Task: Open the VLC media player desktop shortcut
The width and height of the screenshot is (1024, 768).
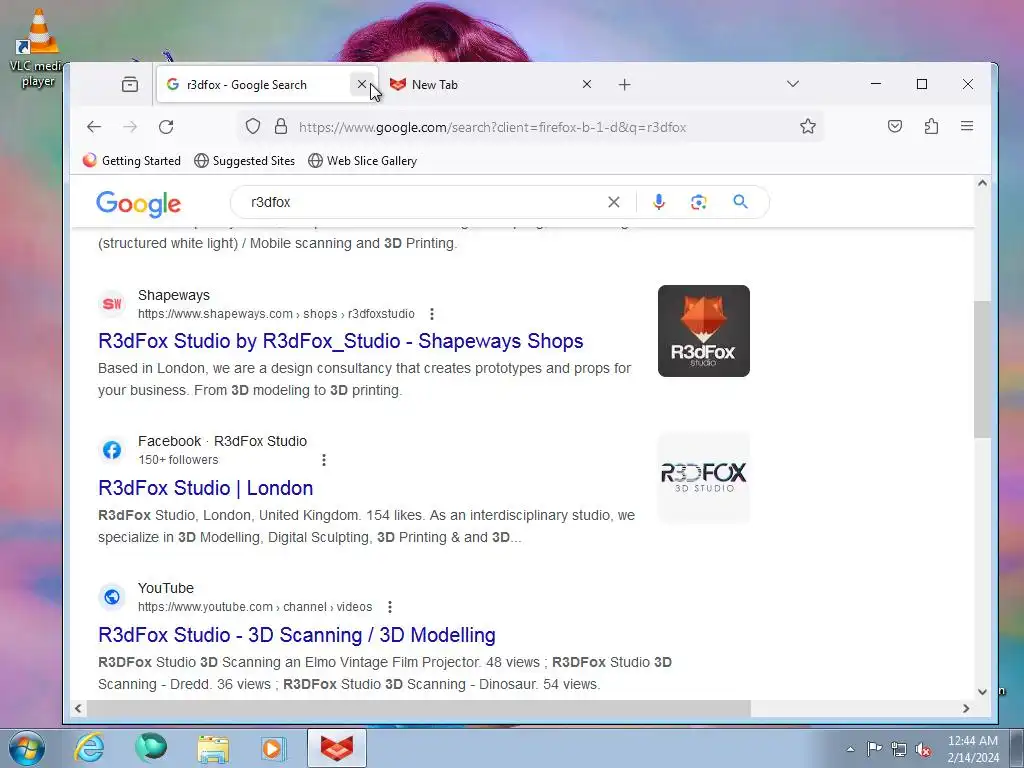Action: [x=38, y=48]
